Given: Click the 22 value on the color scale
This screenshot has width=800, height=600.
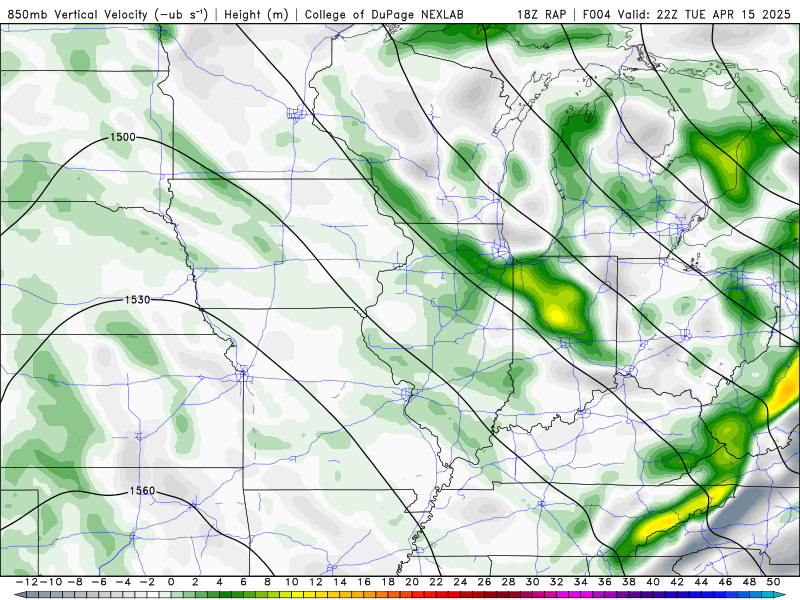Looking at the screenshot, I should click(436, 582).
